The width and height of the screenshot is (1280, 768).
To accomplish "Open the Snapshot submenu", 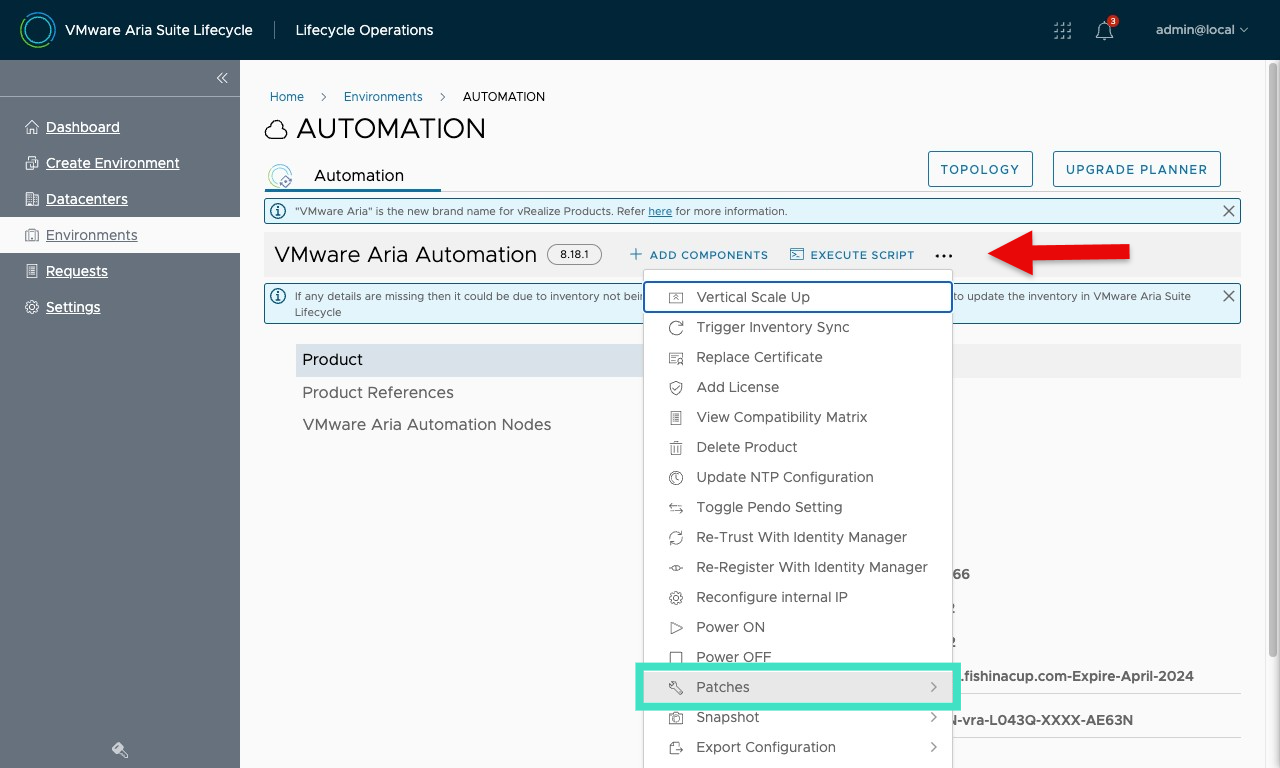I will (x=798, y=717).
